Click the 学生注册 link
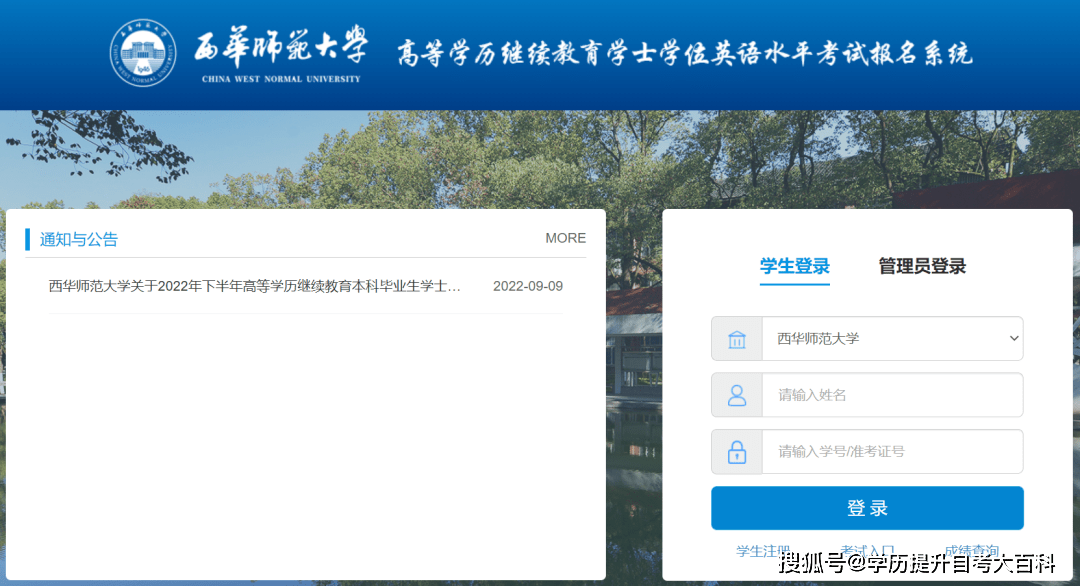The width and height of the screenshot is (1080, 586). point(763,551)
